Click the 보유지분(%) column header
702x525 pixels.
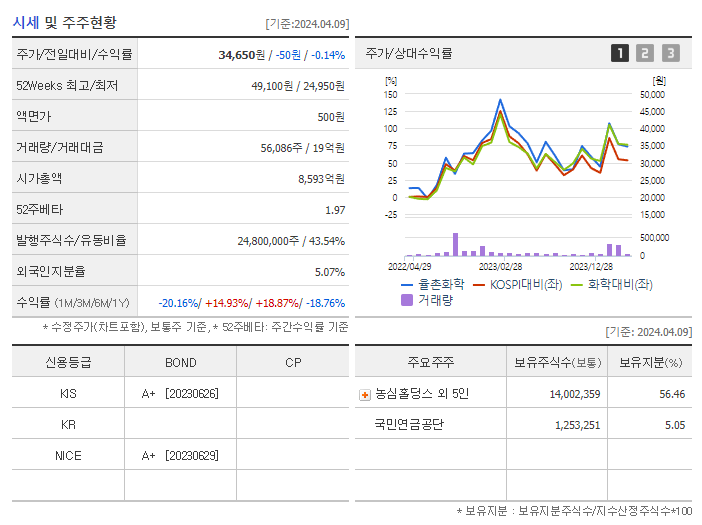tap(651, 362)
